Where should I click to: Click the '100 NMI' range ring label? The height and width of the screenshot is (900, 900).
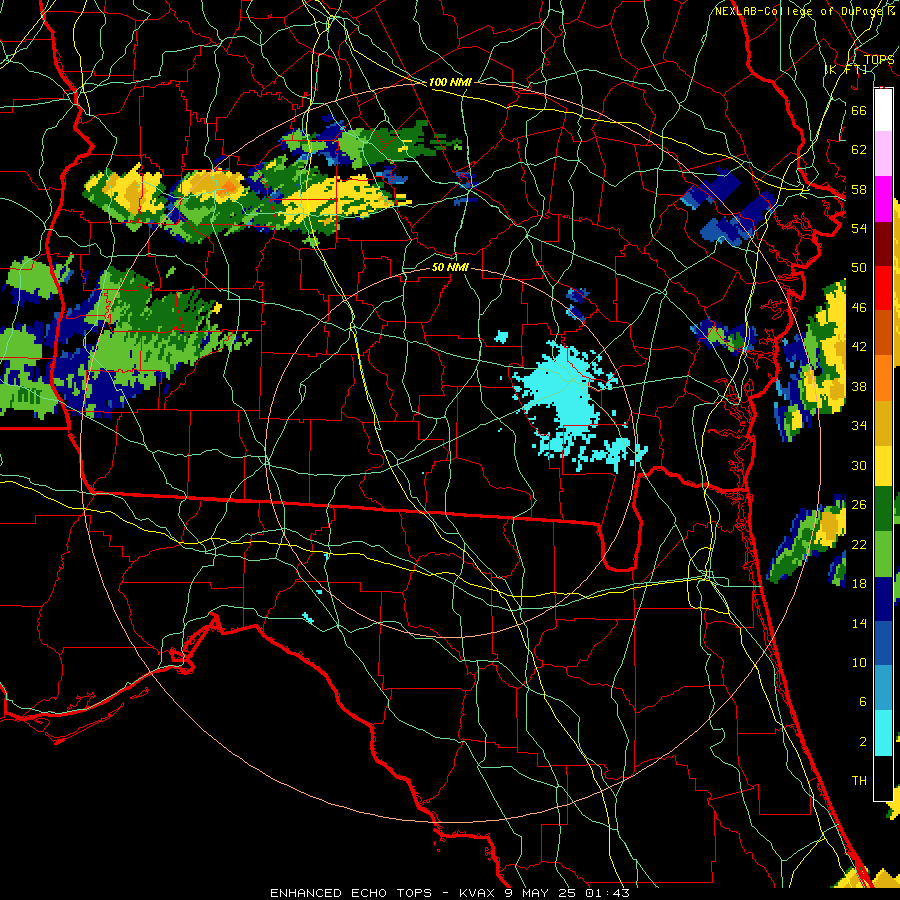tap(450, 82)
